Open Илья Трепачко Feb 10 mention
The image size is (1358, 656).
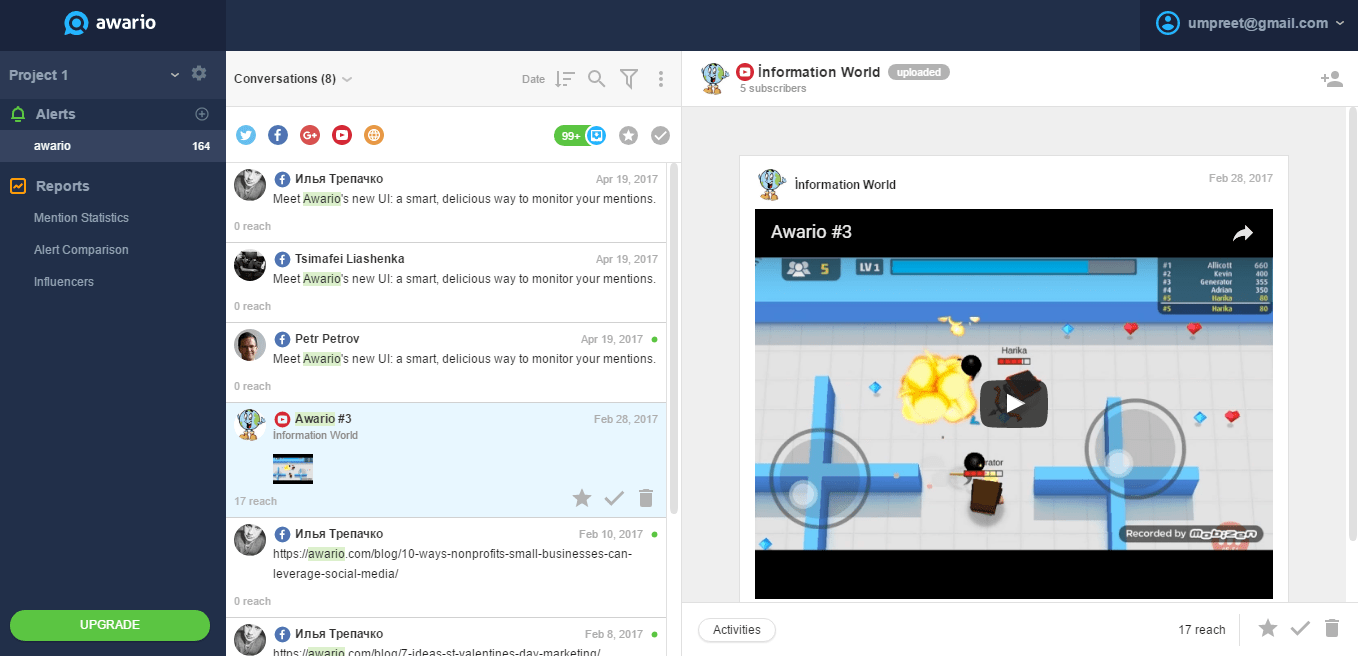click(x=446, y=568)
